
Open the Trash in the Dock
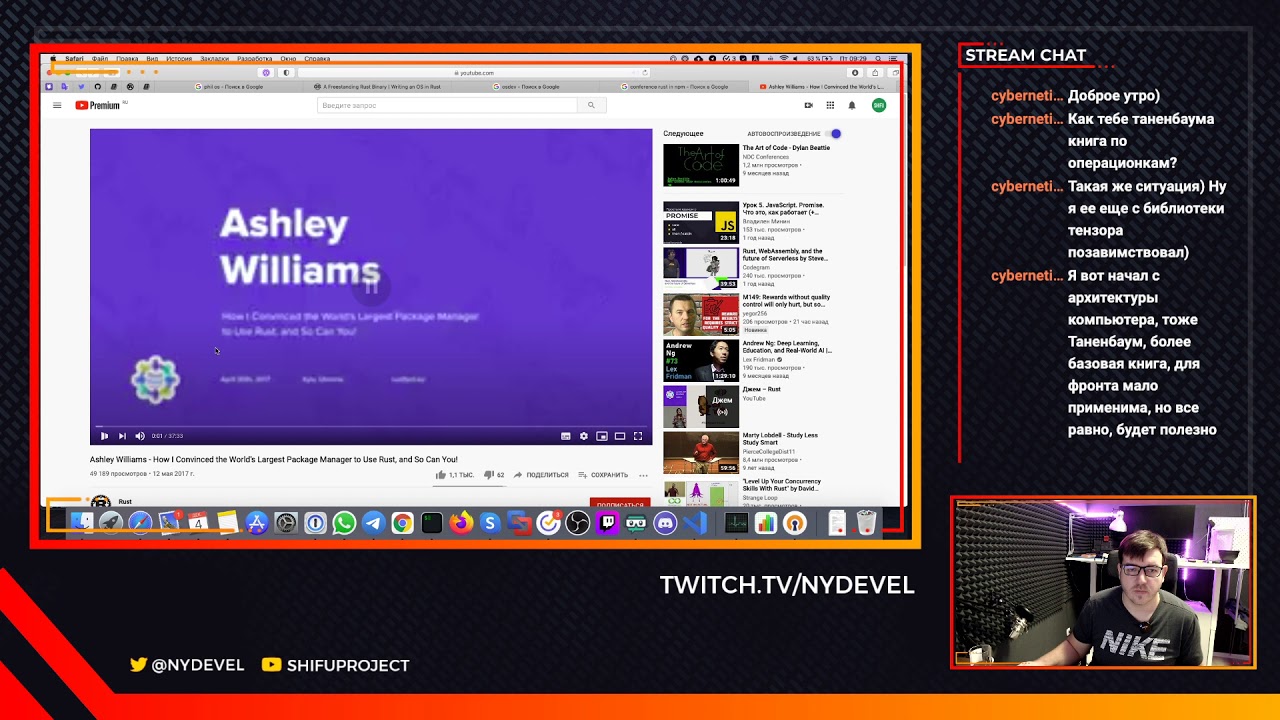point(867,522)
